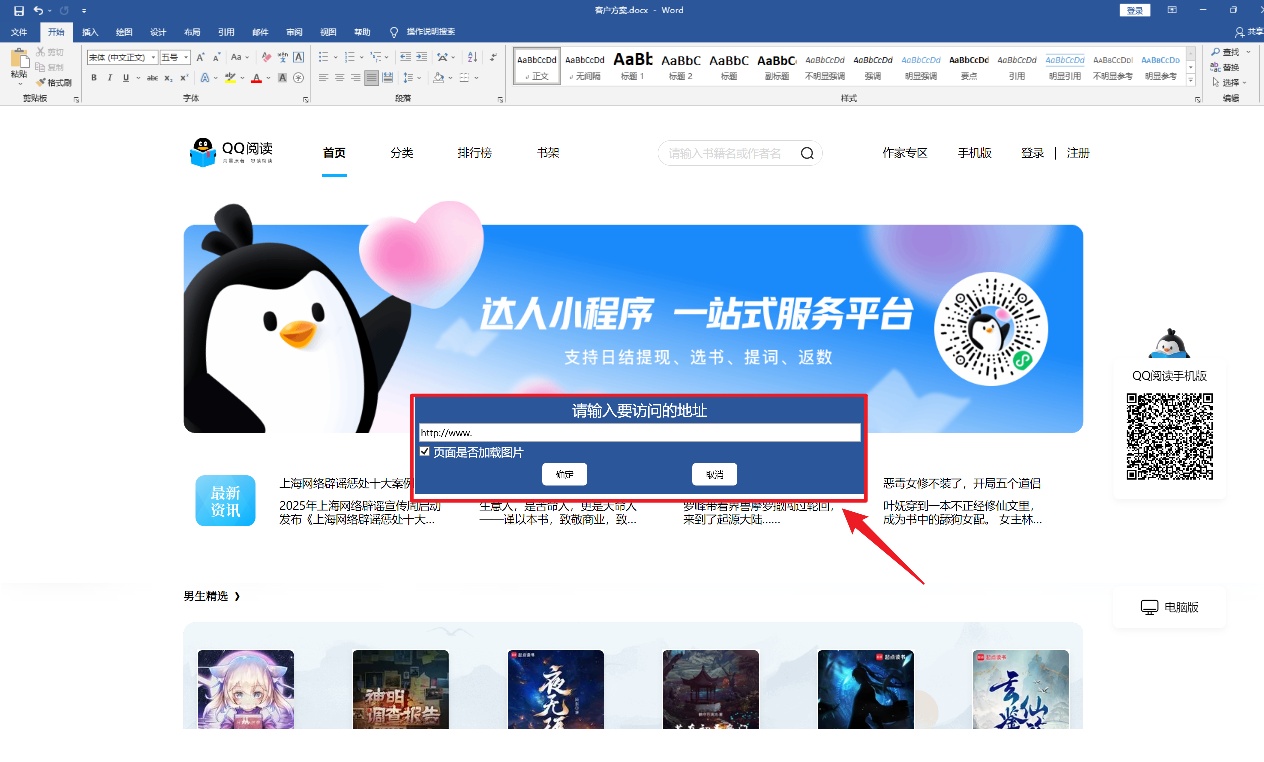
Task: Apply bullet list formatting
Action: 325,57
